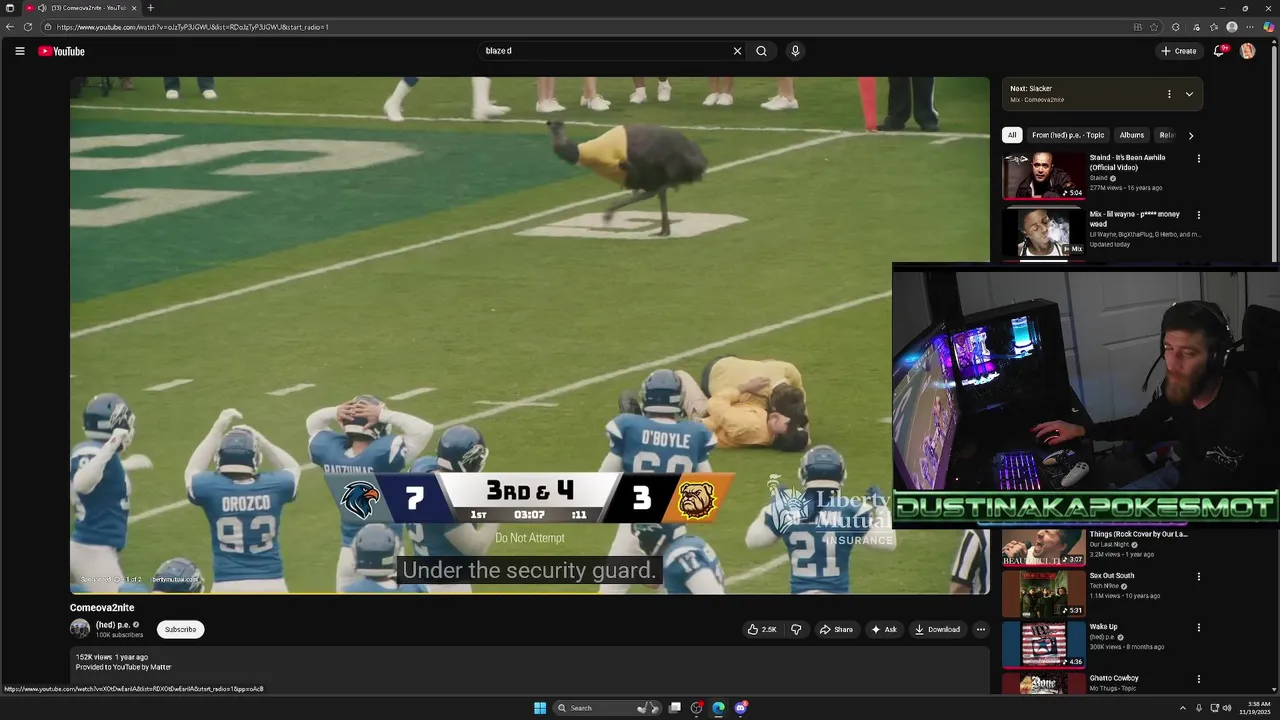Clear the search box with the X
This screenshot has width=1280, height=720.
[x=737, y=51]
